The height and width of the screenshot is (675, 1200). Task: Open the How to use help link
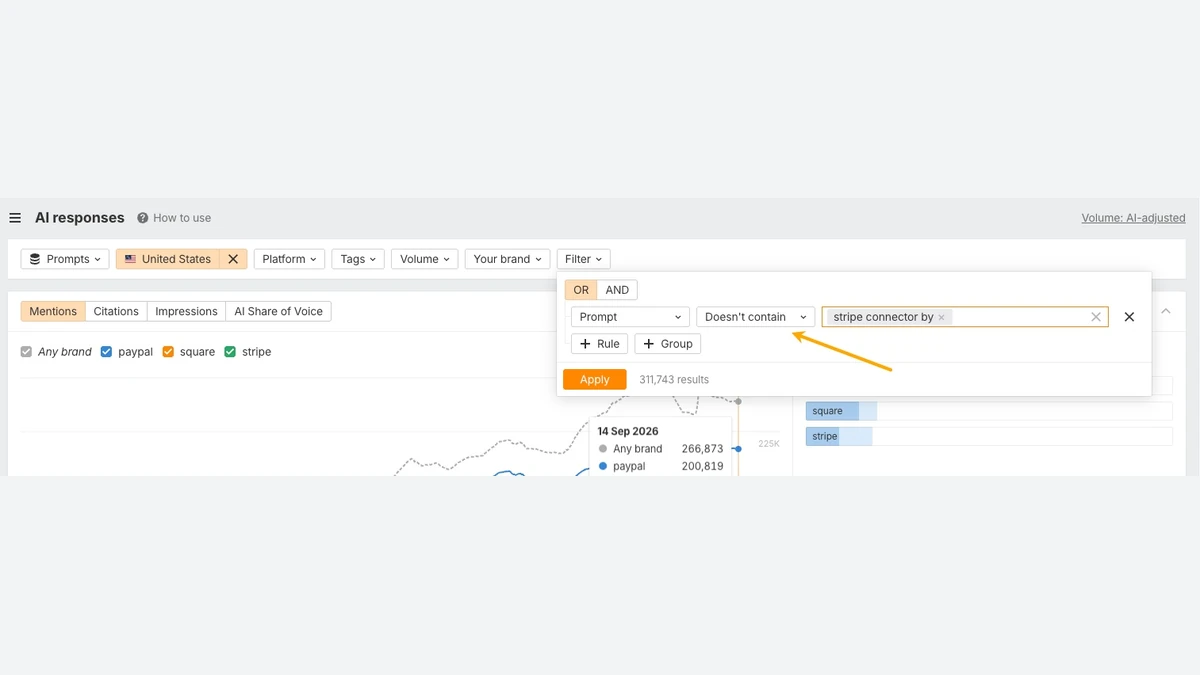click(x=174, y=218)
